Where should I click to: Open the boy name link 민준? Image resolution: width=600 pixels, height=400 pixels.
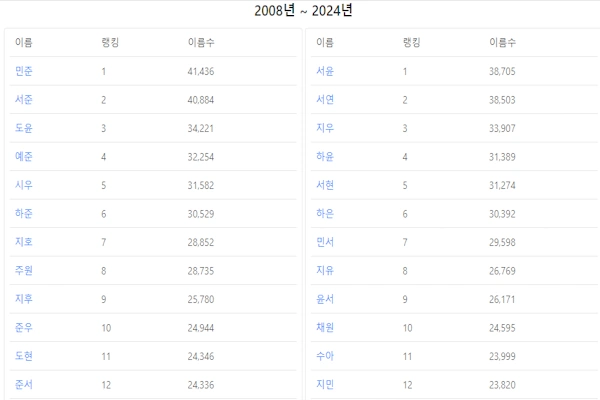pyautogui.click(x=24, y=71)
